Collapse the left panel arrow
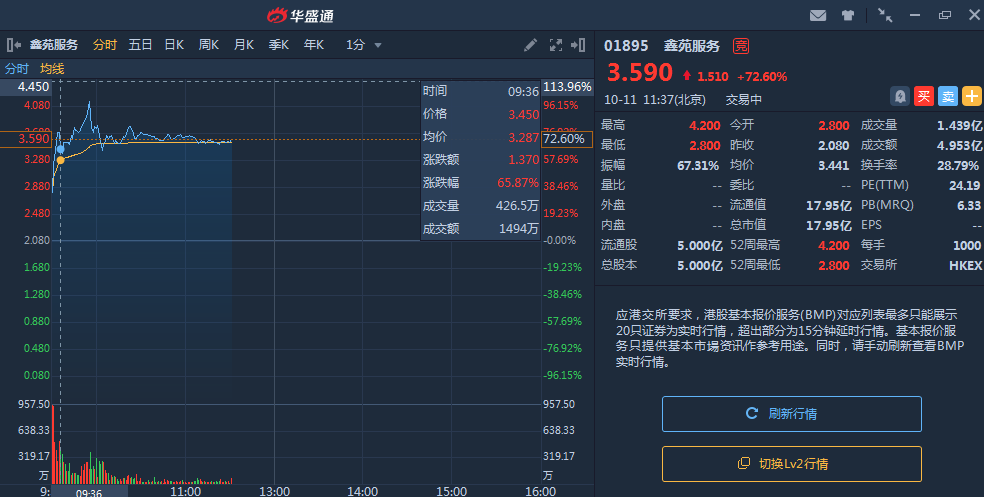Image resolution: width=984 pixels, height=497 pixels. click(14, 45)
